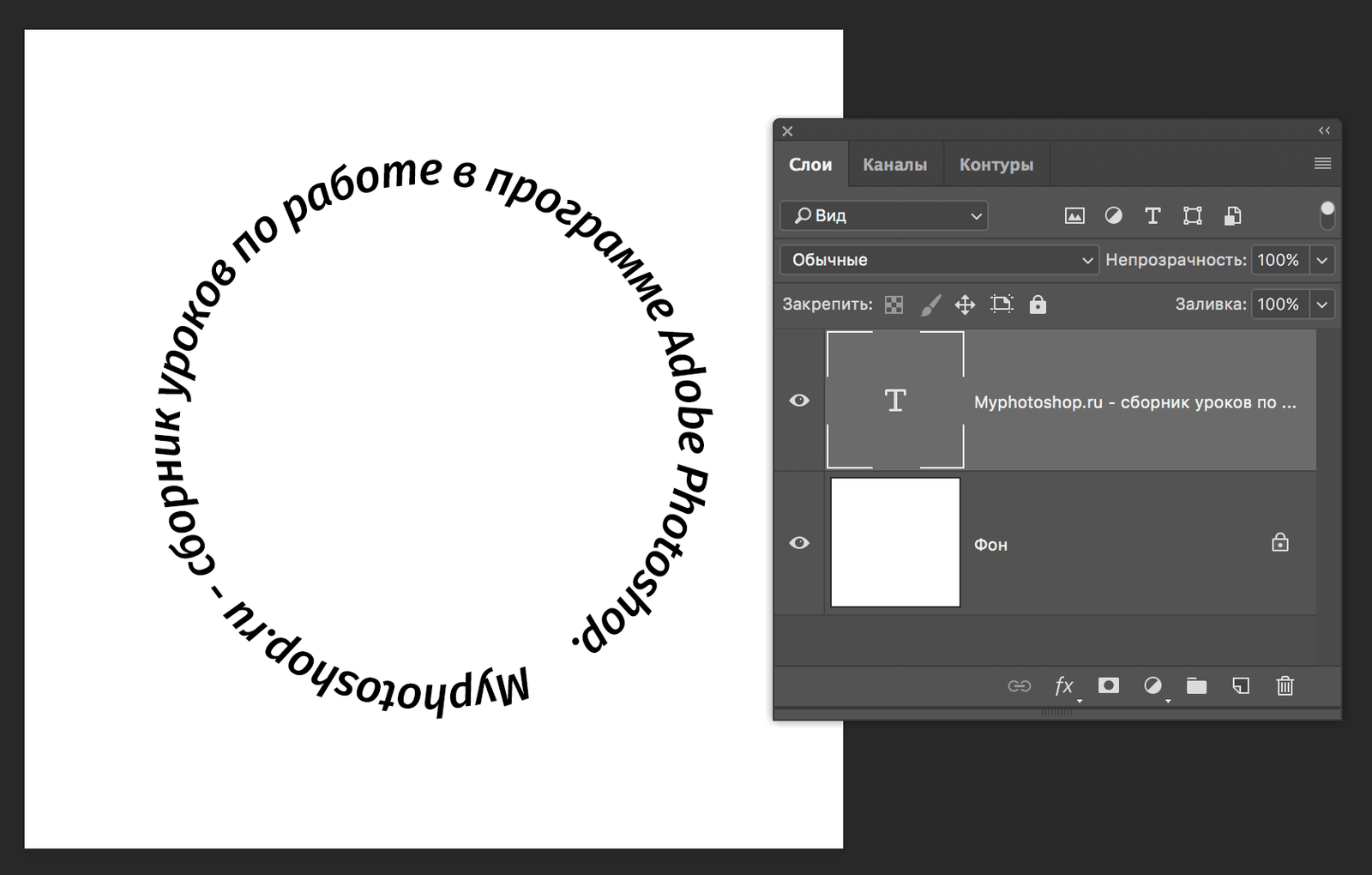The height and width of the screenshot is (875, 1372).
Task: Open the Вид filter type dropdown
Action: (x=884, y=215)
